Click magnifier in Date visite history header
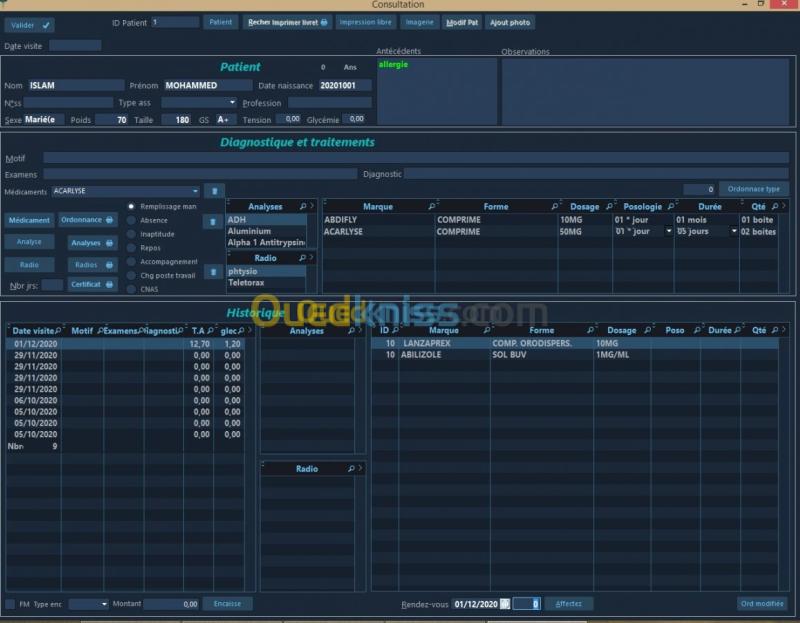 tap(58, 331)
